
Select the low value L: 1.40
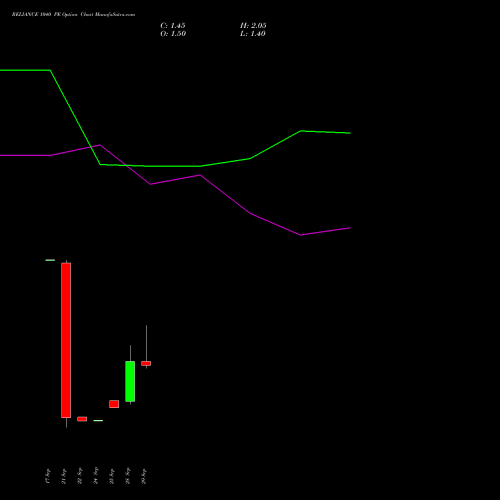(x=253, y=34)
